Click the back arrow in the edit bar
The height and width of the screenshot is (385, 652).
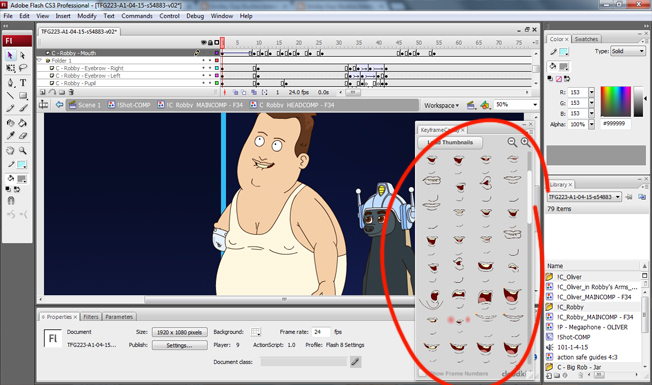[59, 105]
